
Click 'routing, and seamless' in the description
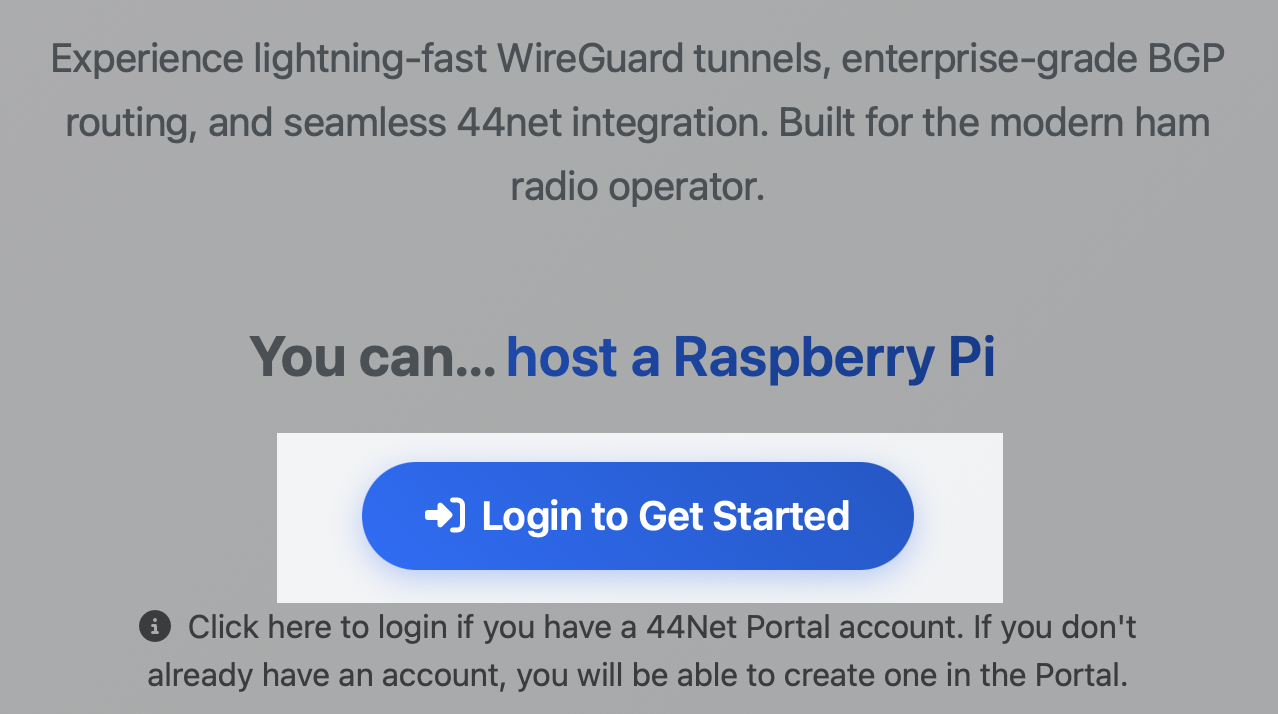tap(255, 123)
